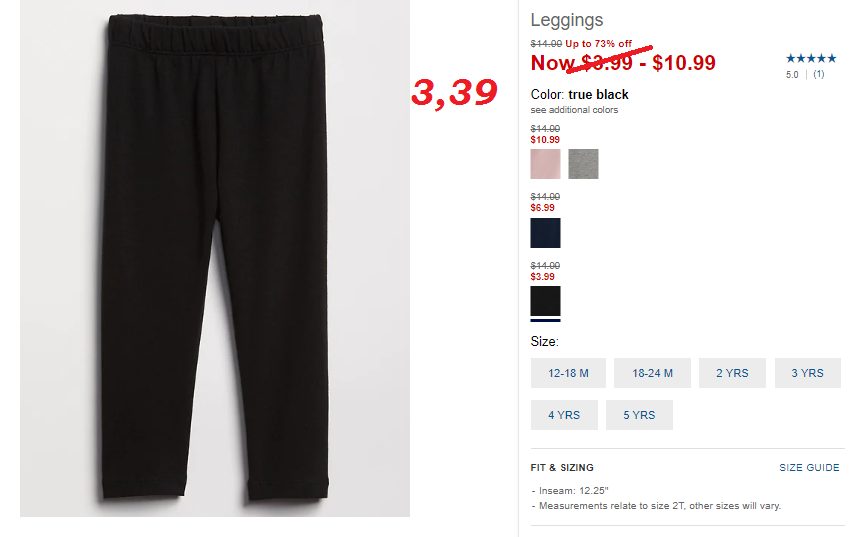Pick the 2 YRS size option
854x537 pixels.
(x=732, y=373)
